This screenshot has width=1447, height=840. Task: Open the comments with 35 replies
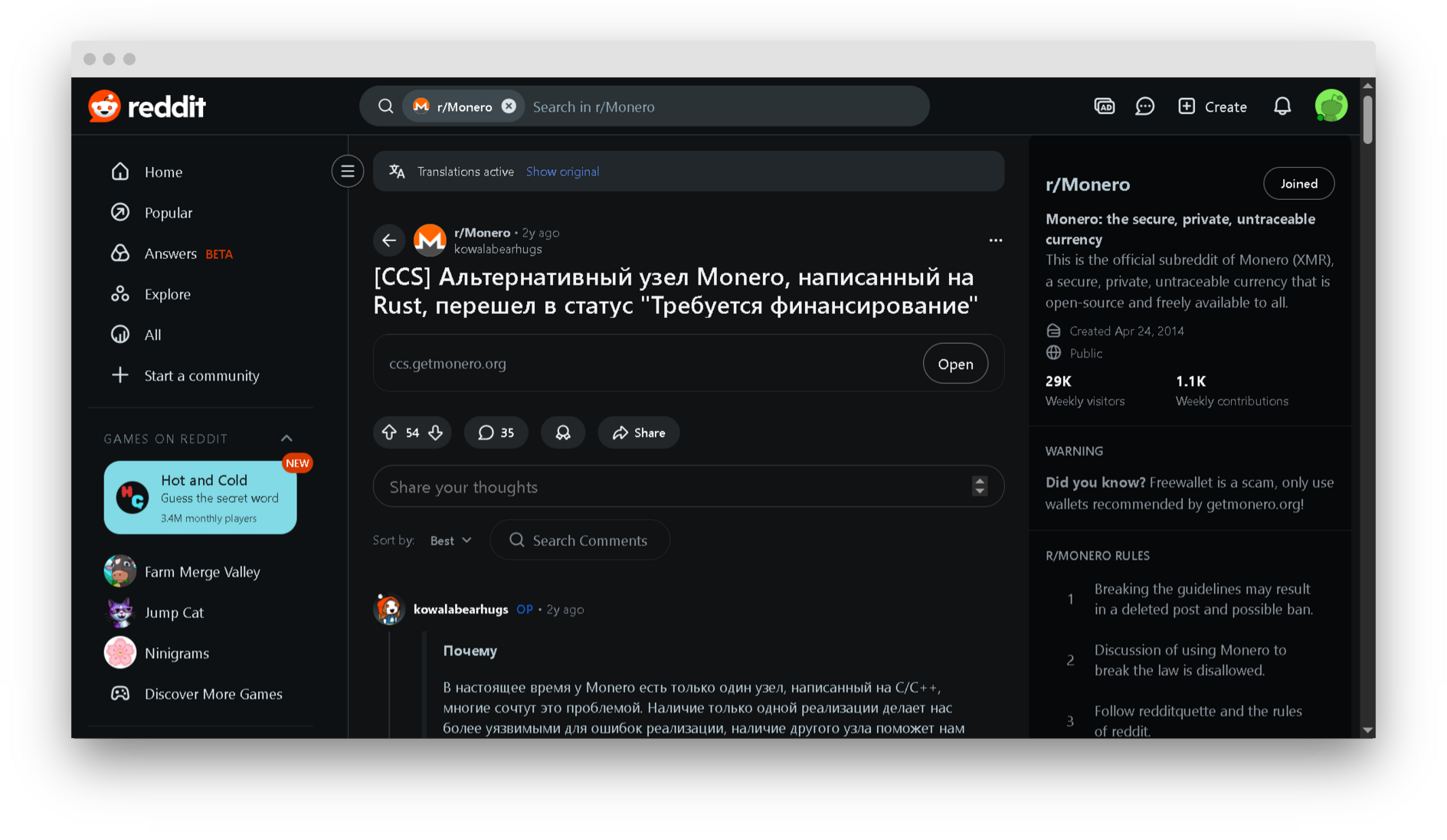point(496,433)
